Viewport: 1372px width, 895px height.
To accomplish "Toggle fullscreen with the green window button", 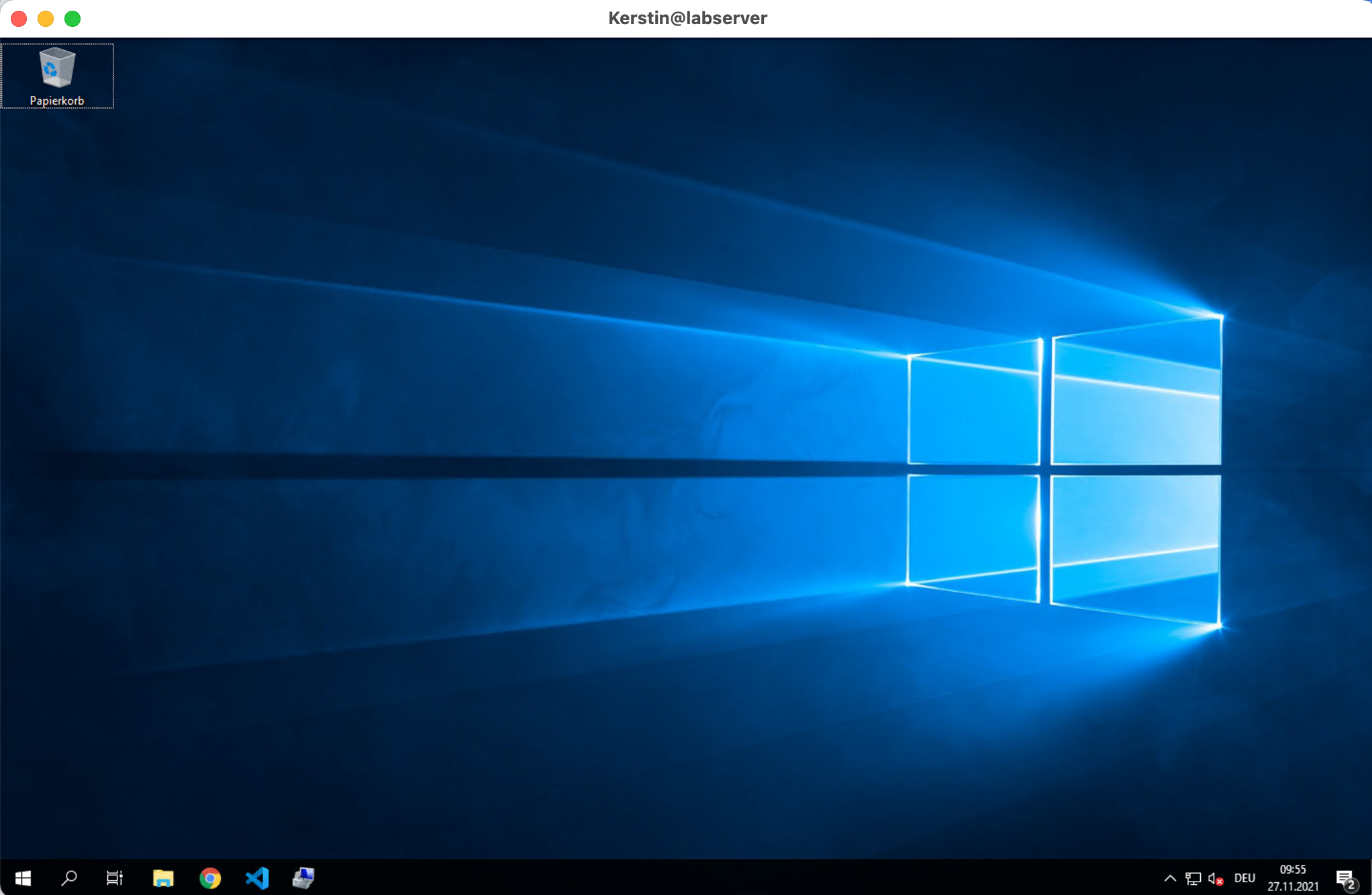I will 72,19.
